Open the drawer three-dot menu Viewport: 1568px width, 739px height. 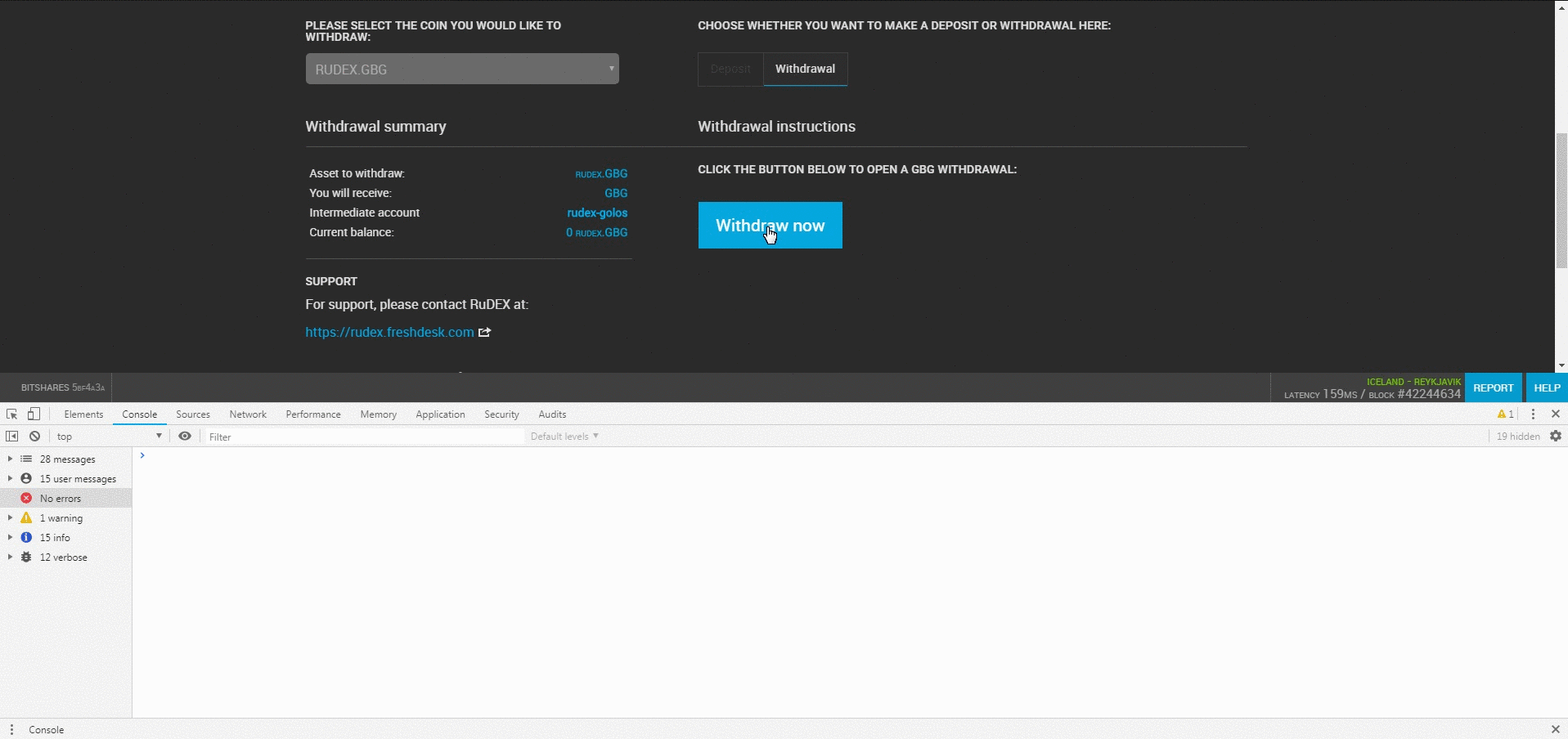tap(11, 730)
